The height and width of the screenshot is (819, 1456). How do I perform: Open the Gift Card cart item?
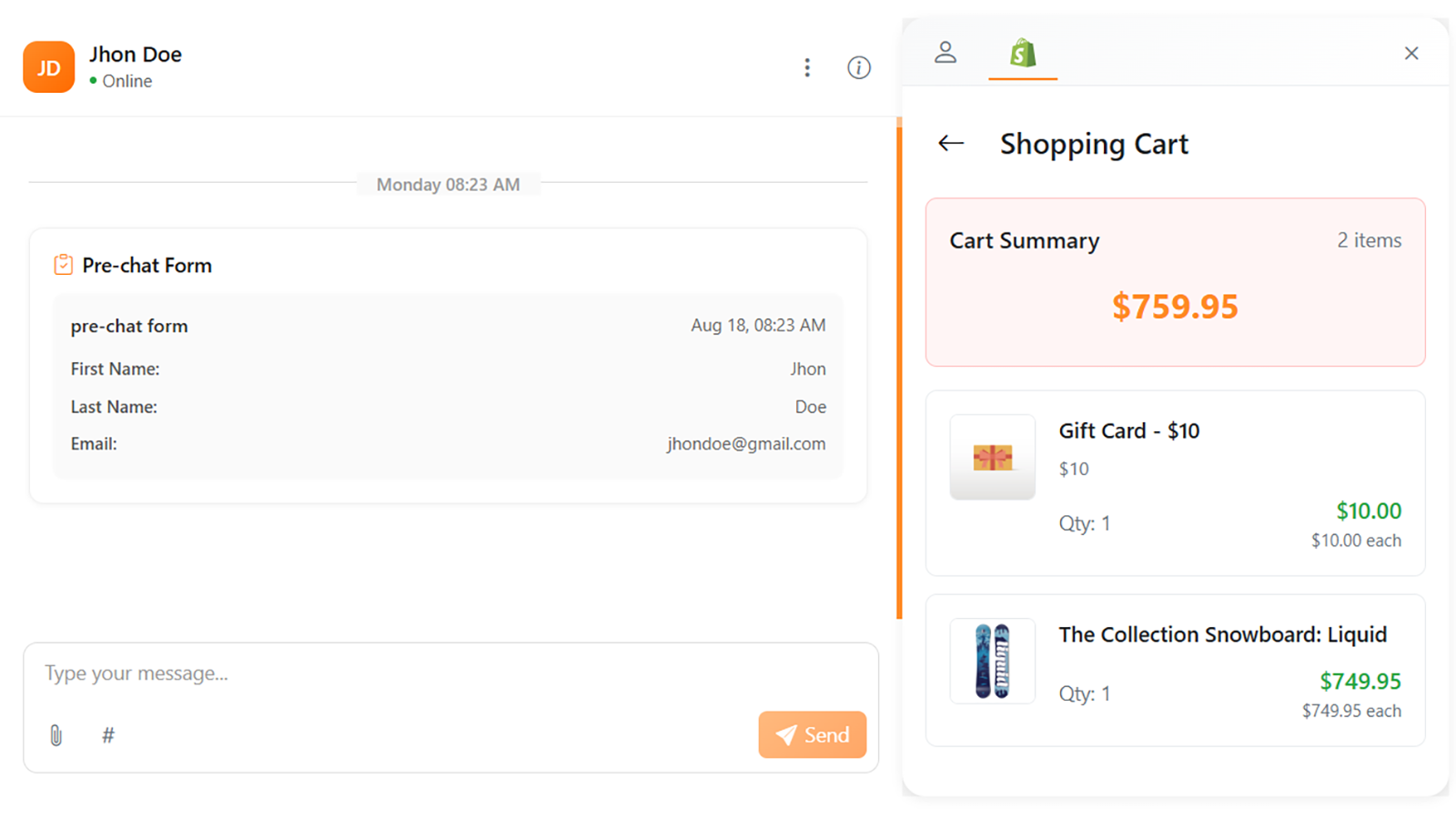[x=1175, y=483]
